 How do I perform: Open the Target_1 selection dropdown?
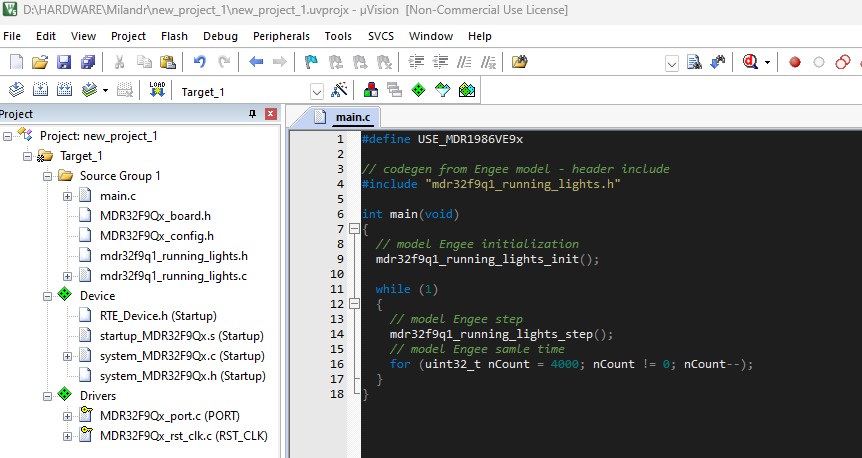pos(317,91)
